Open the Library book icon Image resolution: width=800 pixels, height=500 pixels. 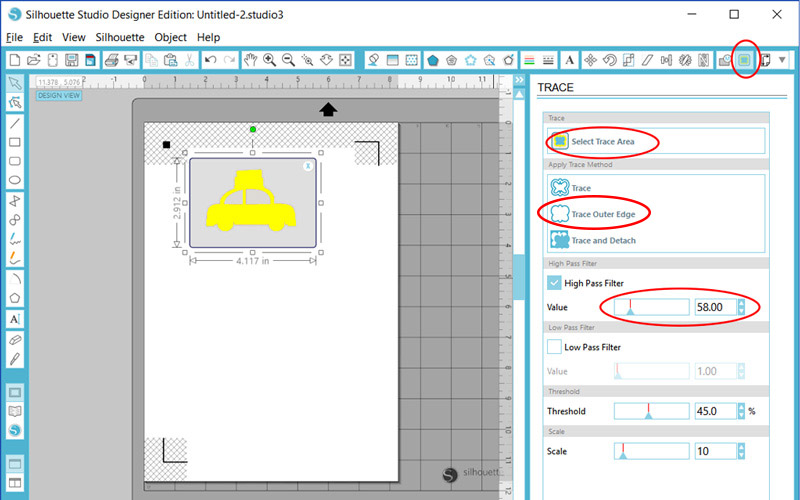coord(15,411)
